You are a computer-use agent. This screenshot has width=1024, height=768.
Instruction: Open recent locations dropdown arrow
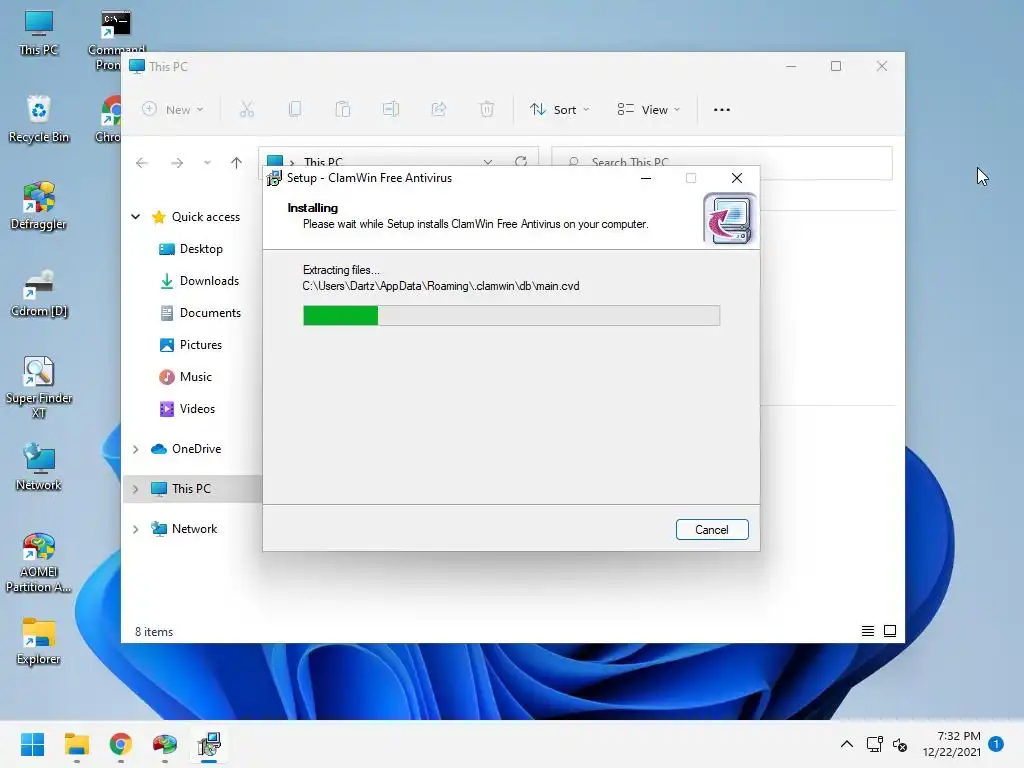(x=207, y=163)
